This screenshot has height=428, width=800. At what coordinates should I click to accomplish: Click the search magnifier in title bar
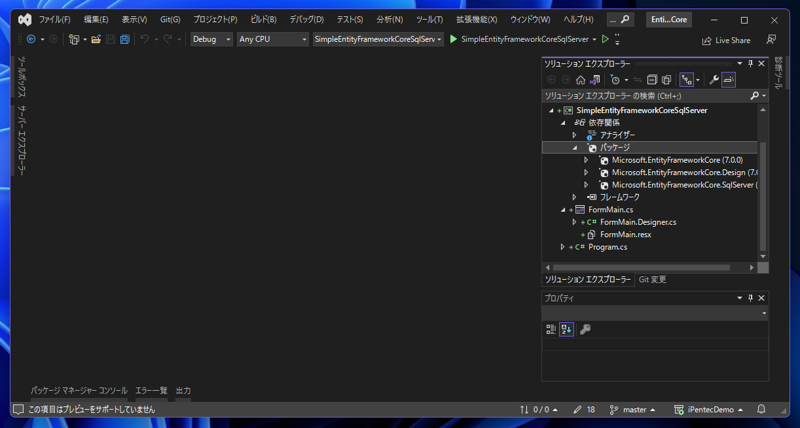(x=624, y=20)
